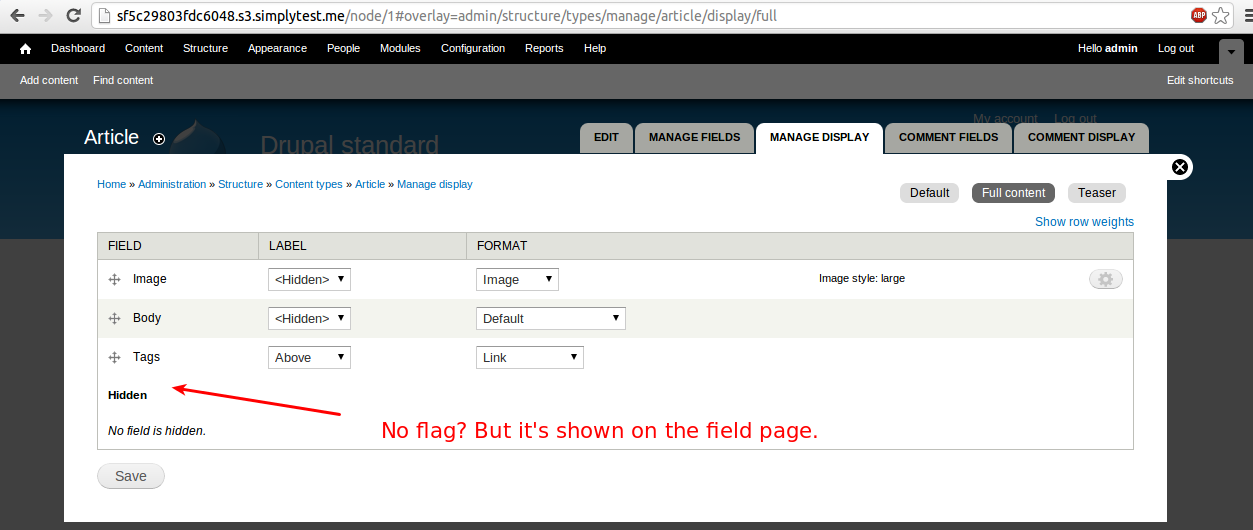Viewport: 1253px width, 530px height.
Task: Click the Manage display breadcrumb link
Action: point(435,185)
